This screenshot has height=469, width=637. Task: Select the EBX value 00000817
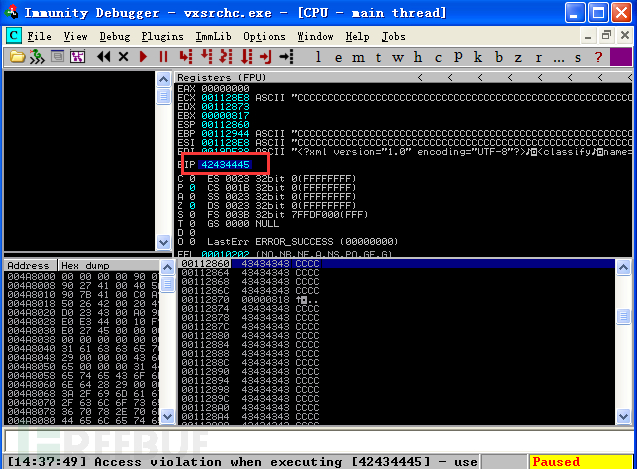(x=225, y=116)
